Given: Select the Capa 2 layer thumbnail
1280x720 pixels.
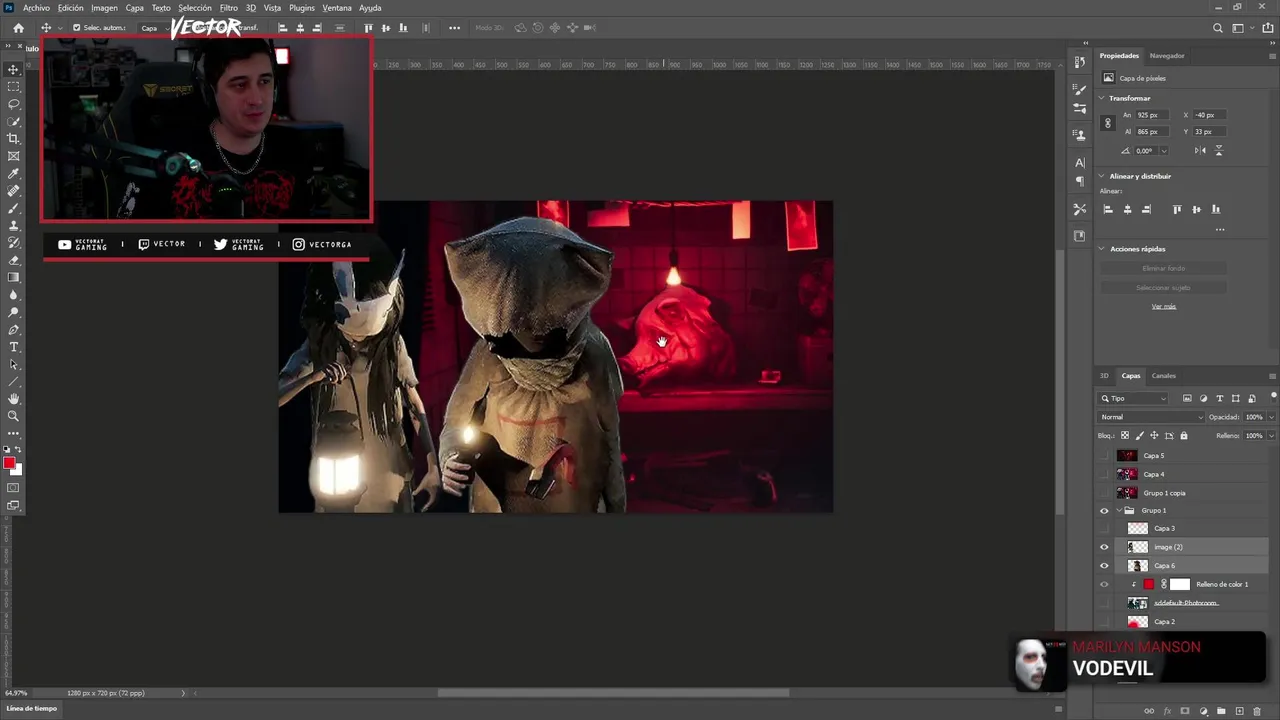Looking at the screenshot, I should [x=1138, y=622].
